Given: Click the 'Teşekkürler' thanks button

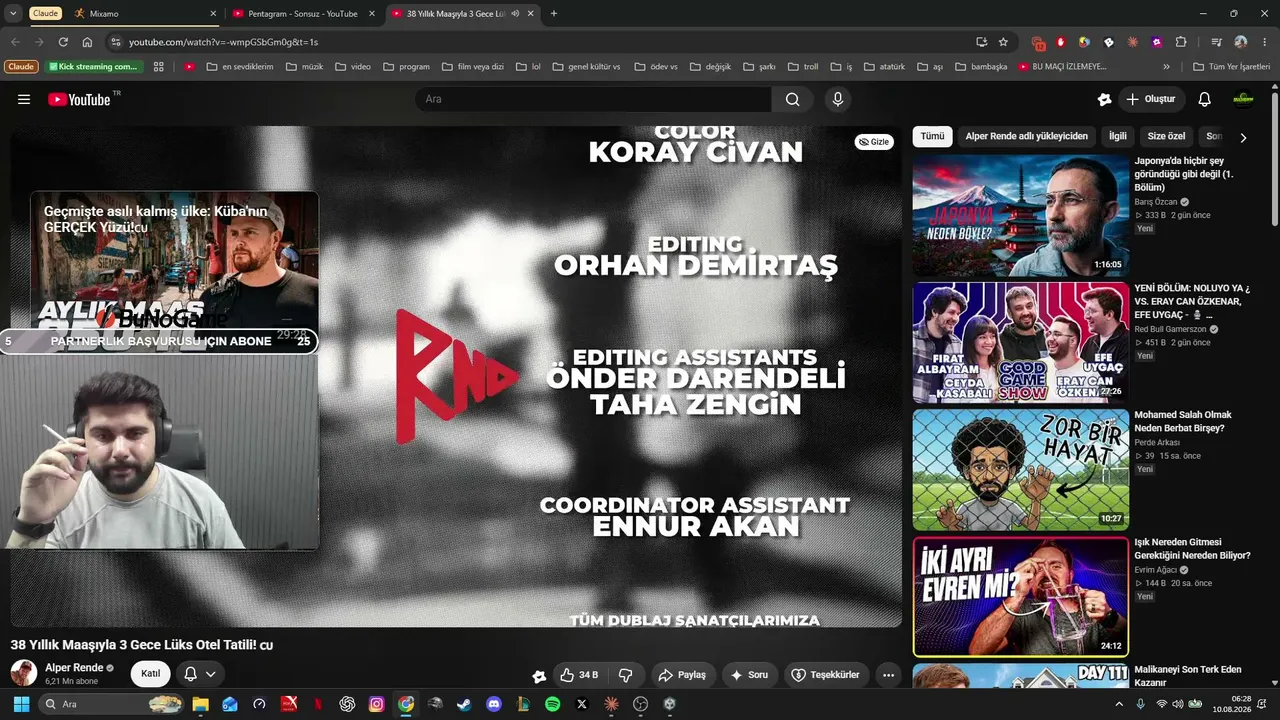Looking at the screenshot, I should point(826,675).
